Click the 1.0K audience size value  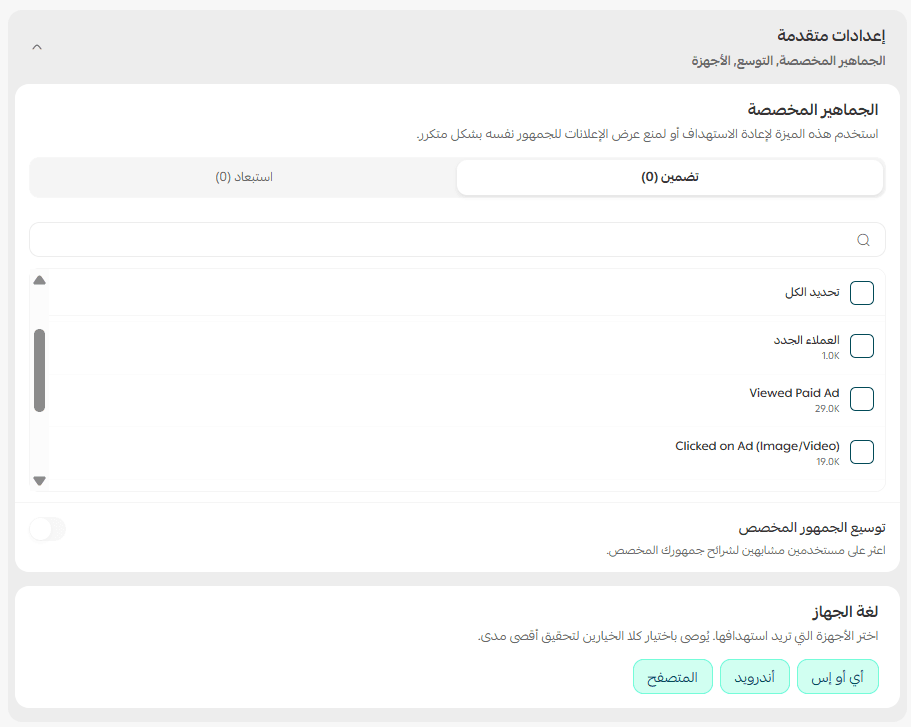pyautogui.click(x=830, y=356)
